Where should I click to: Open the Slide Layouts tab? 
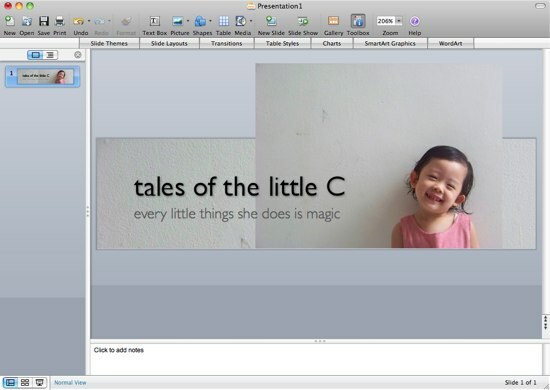[169, 43]
